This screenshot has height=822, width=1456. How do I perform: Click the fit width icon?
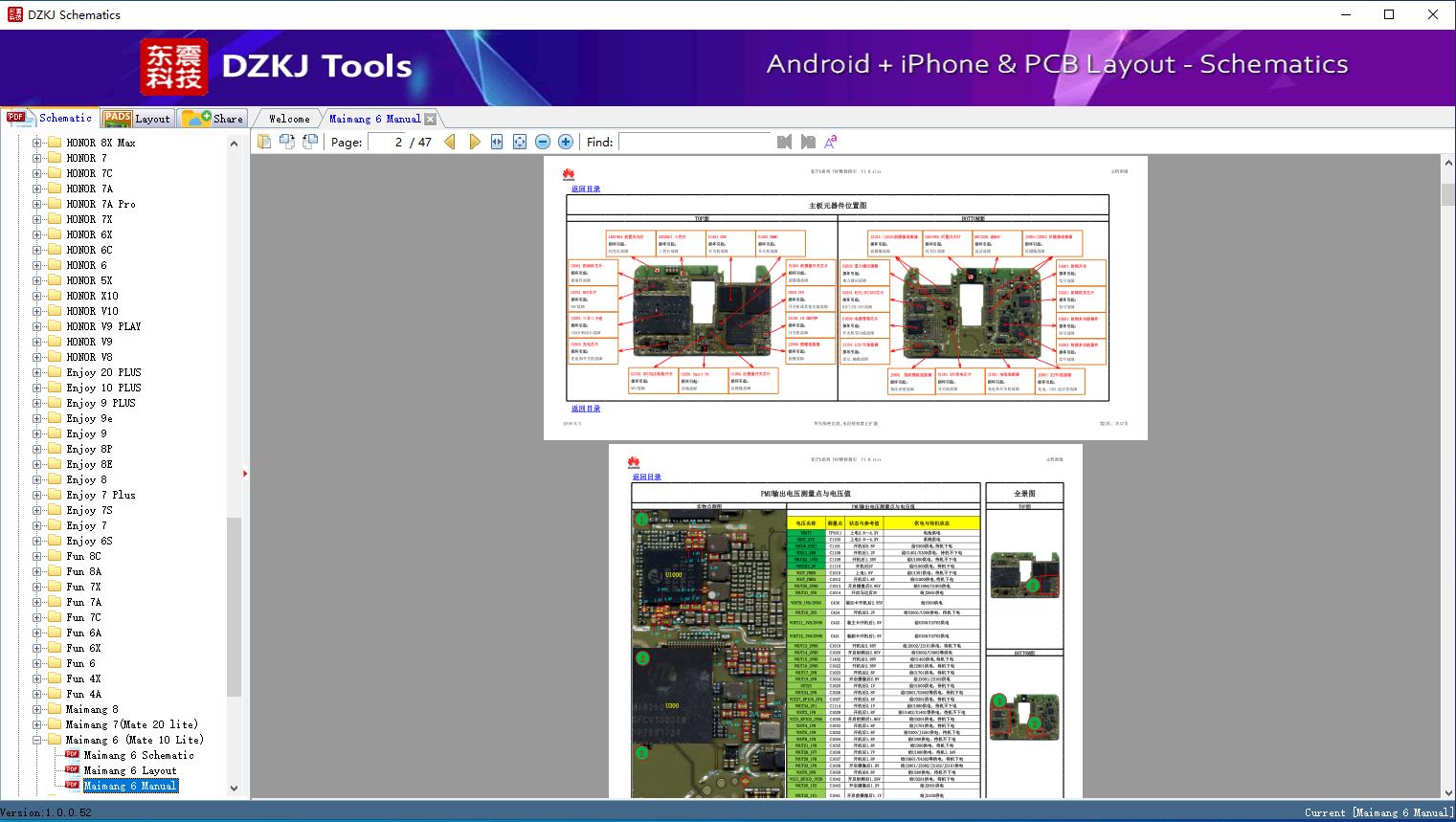click(497, 142)
